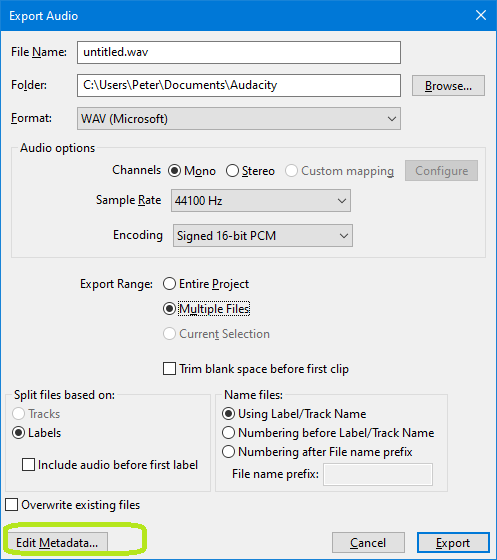Expand the Format dropdown

(x=239, y=119)
